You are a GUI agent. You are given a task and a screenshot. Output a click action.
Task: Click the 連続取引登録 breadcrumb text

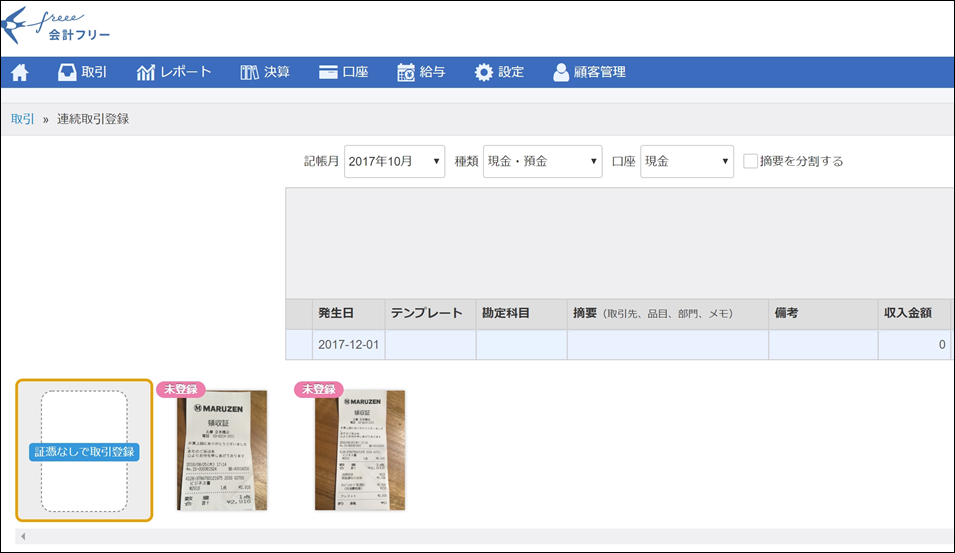pos(93,119)
